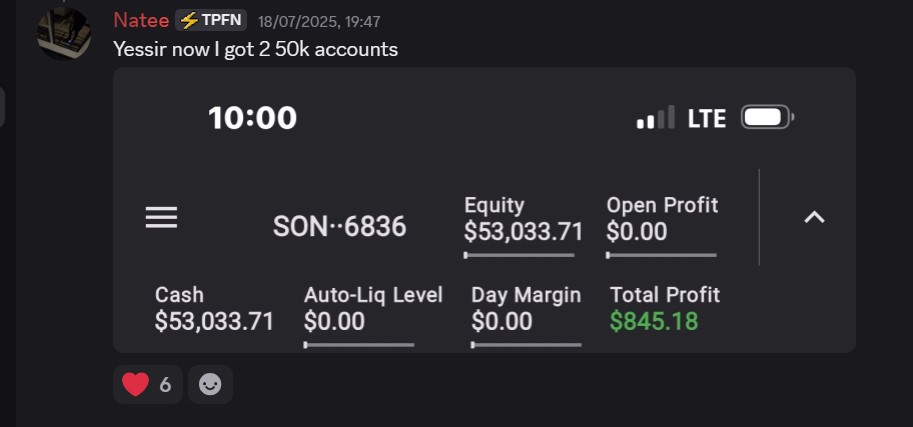
Task: Click the message timestamp 18/07/2025, 19:47
Action: tap(319, 21)
